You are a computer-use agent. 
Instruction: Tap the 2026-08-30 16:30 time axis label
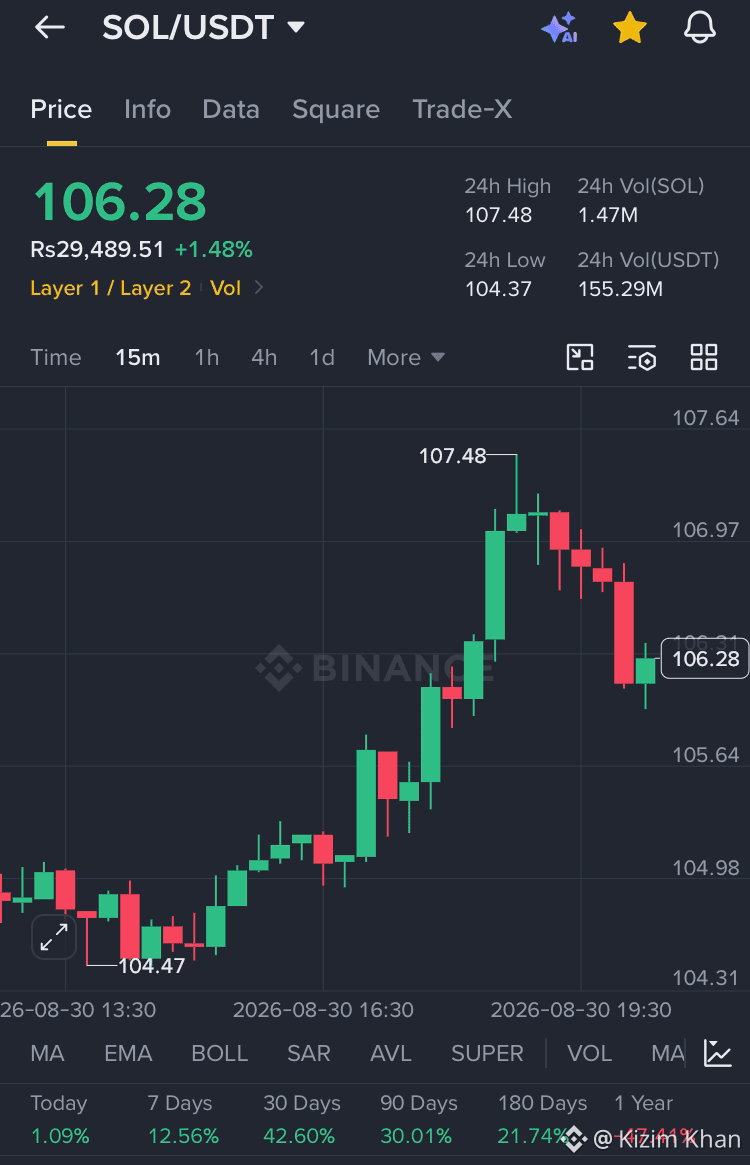(323, 1010)
